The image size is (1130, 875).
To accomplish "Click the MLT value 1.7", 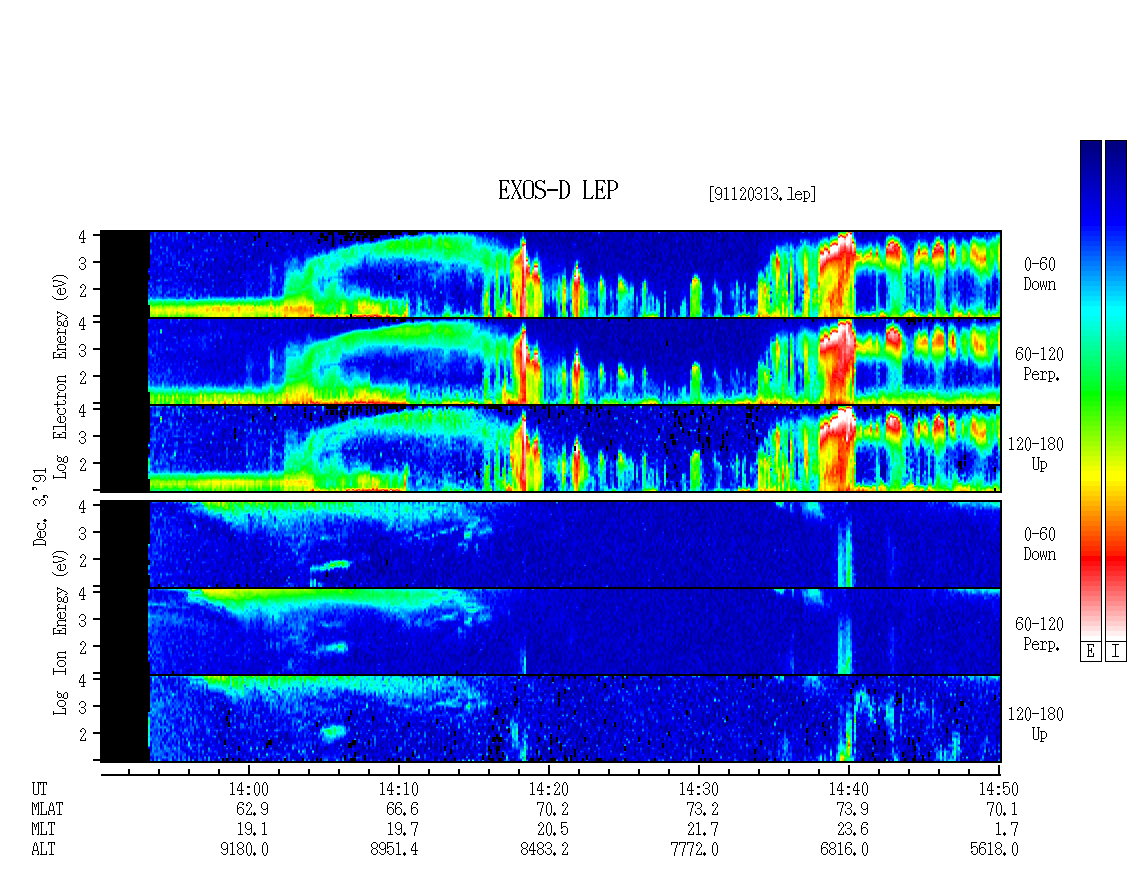I will point(1007,830).
